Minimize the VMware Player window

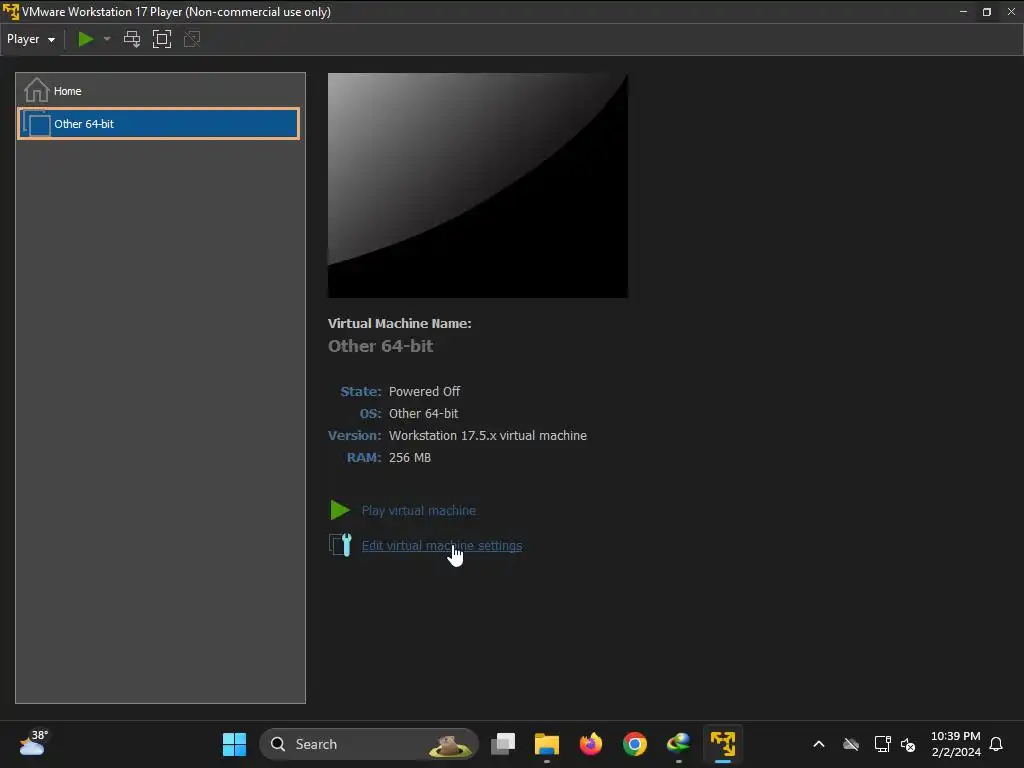[x=963, y=12]
